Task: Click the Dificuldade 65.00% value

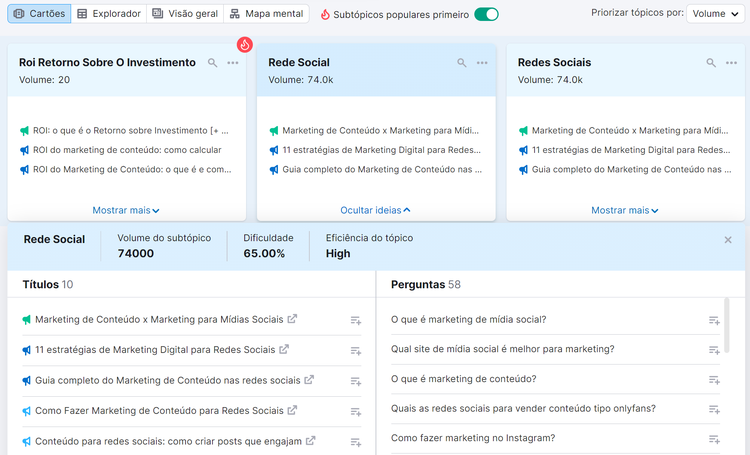Action: coord(264,254)
